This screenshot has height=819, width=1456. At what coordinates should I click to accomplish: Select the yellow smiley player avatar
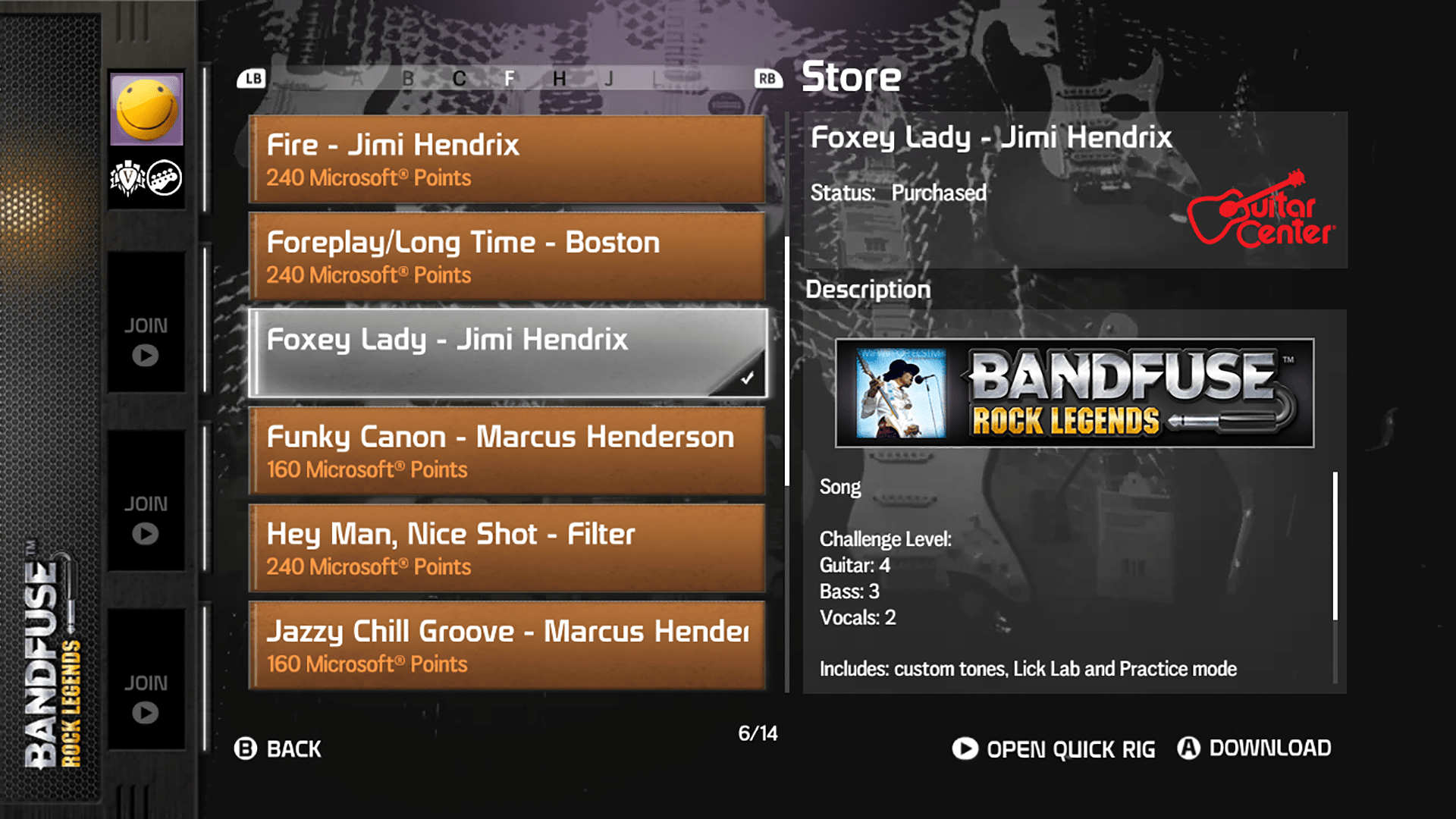point(146,109)
